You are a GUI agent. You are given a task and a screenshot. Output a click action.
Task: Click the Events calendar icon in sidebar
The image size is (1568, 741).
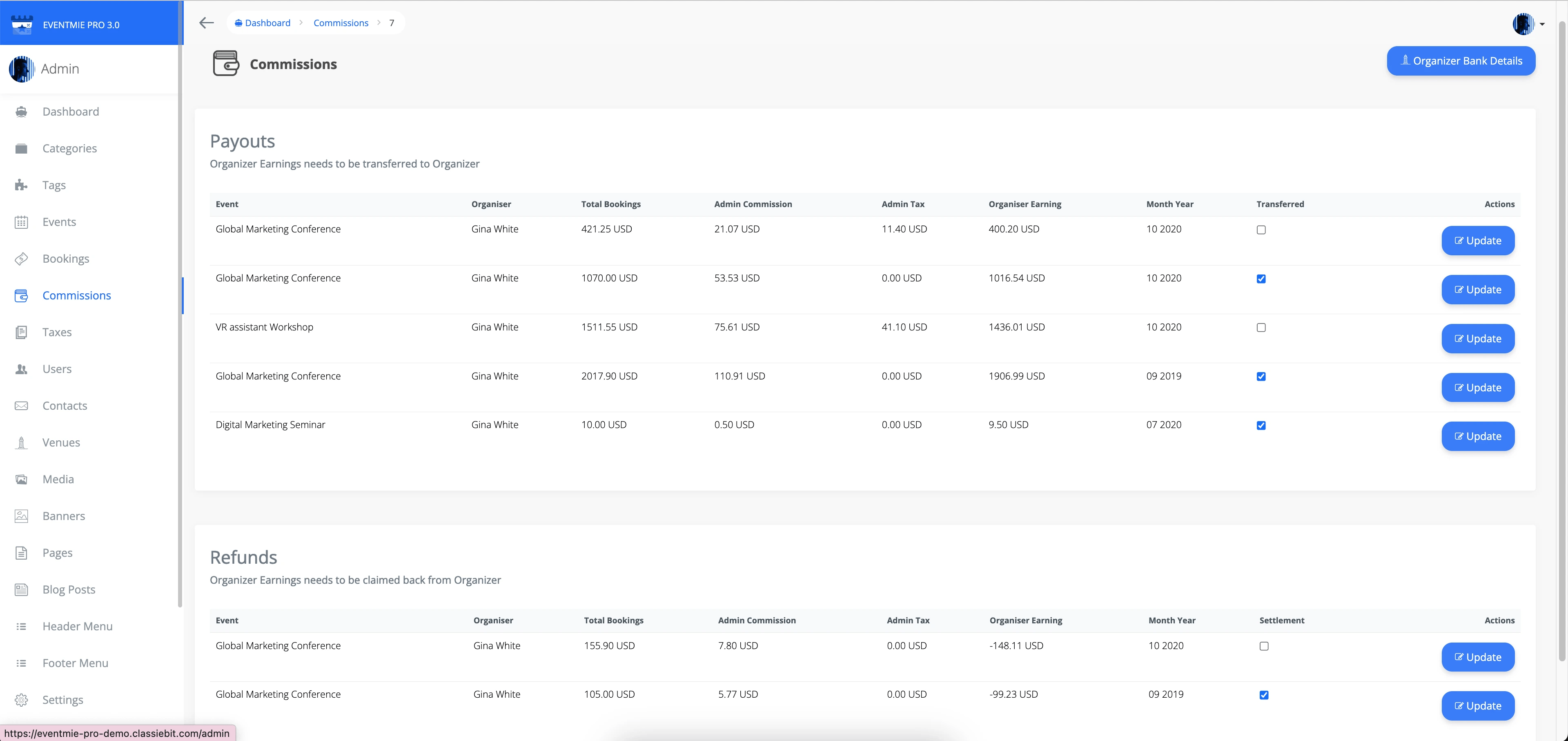21,222
